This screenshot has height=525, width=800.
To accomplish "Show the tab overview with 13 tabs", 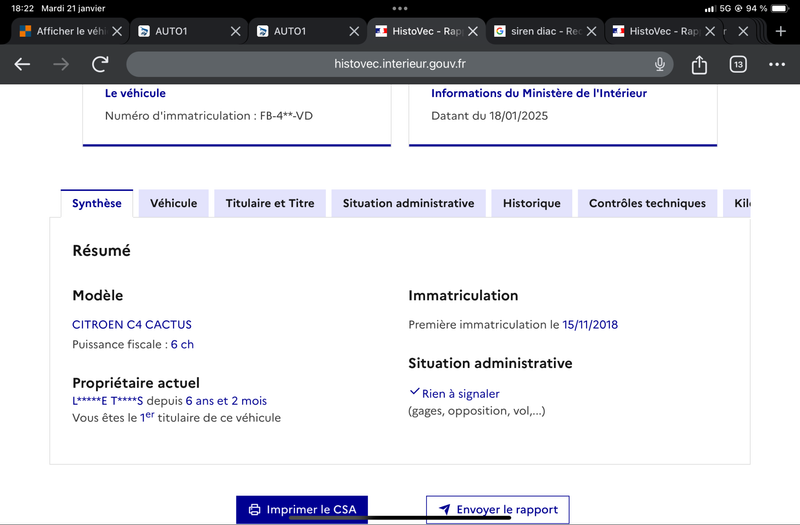I will [738, 64].
